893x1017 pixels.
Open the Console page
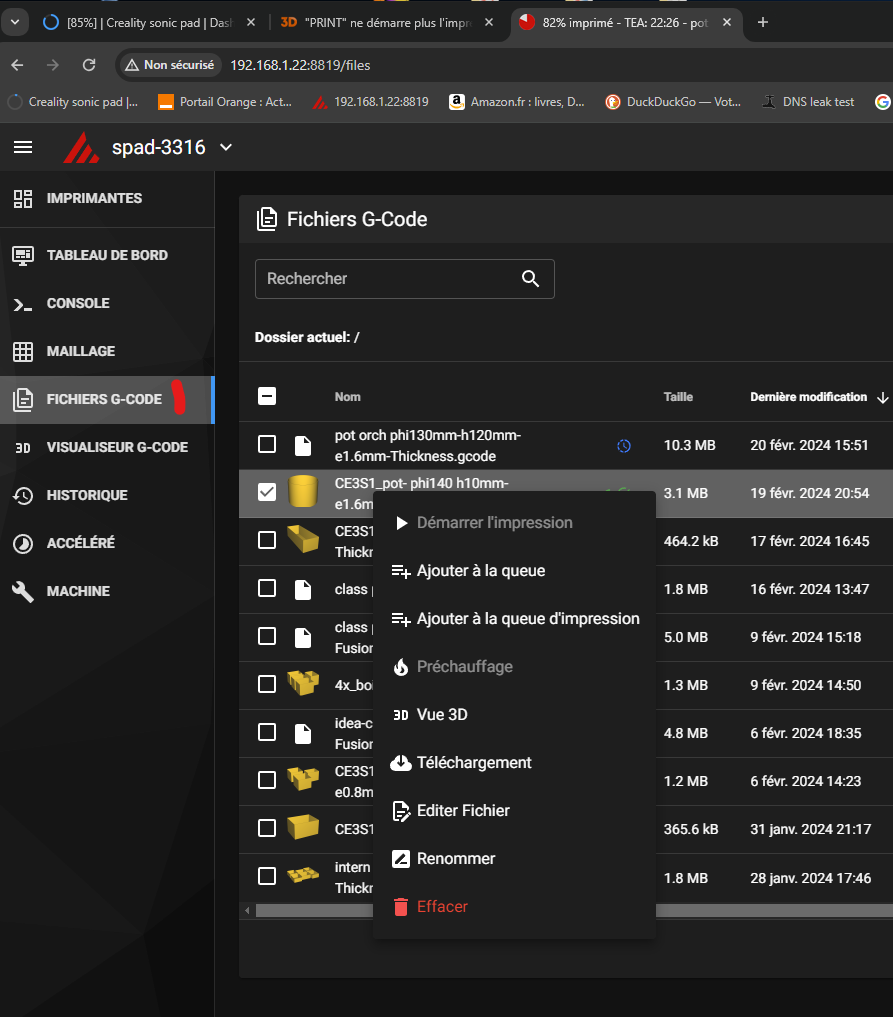[x=107, y=303]
